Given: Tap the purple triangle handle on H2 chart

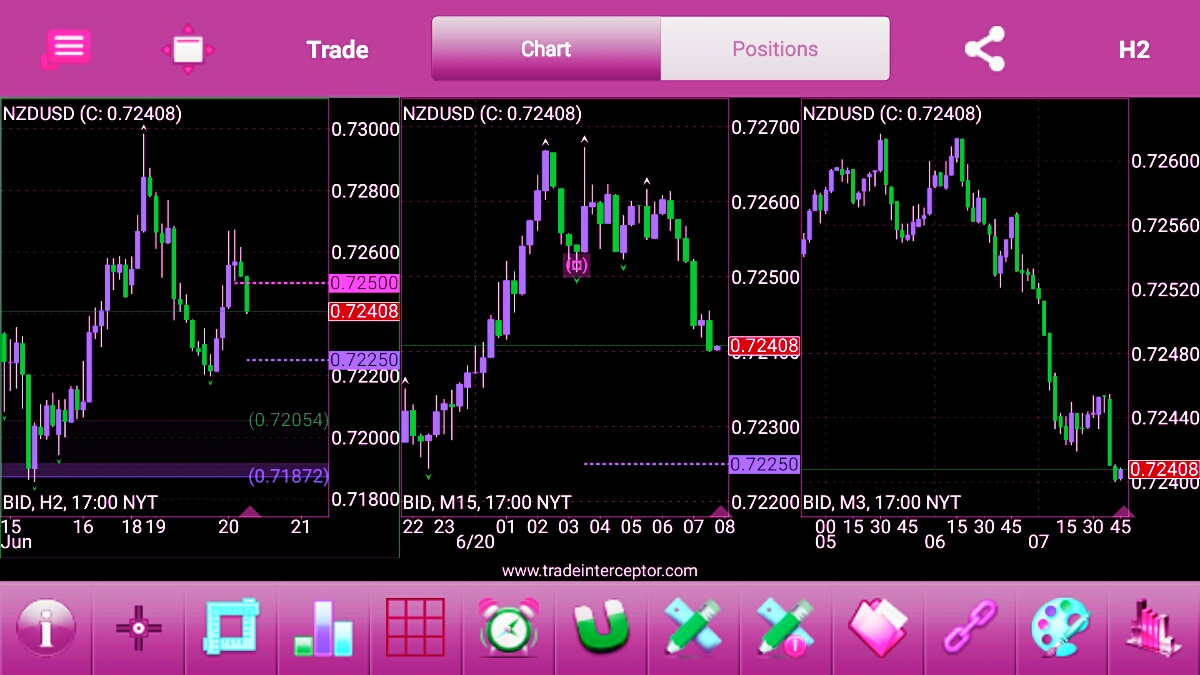Looking at the screenshot, I should [250, 512].
